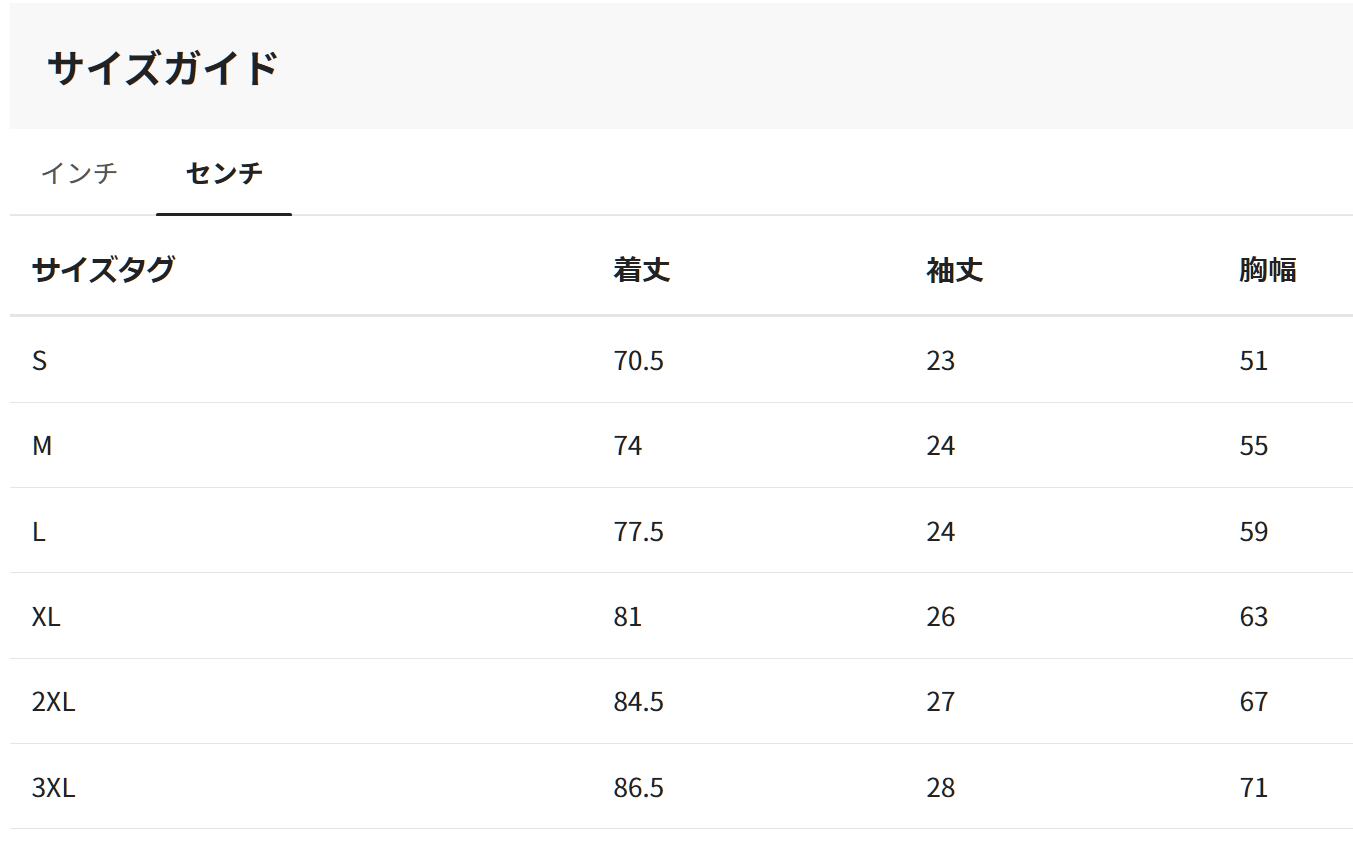This screenshot has width=1353, height=847.
Task: Select the S size row label
Action: (x=39, y=360)
